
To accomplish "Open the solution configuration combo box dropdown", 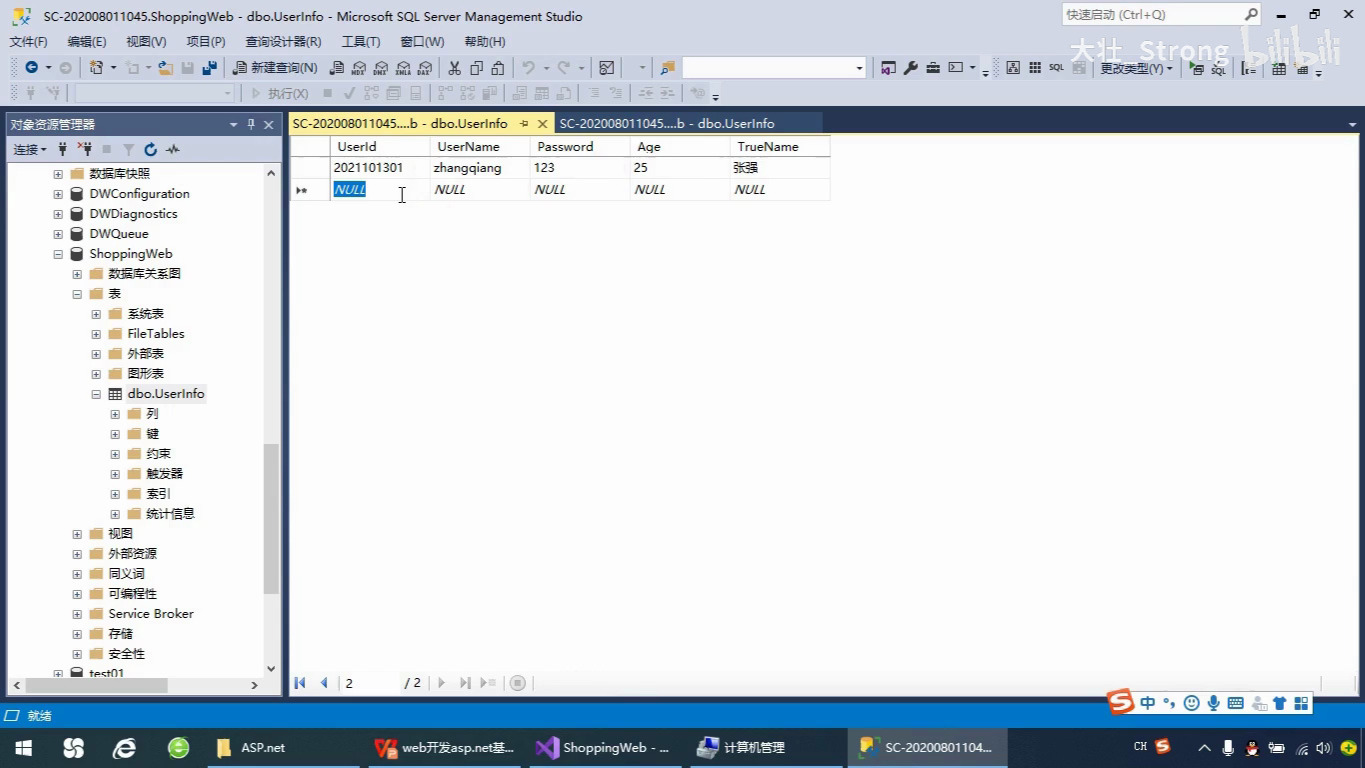I will 859,68.
